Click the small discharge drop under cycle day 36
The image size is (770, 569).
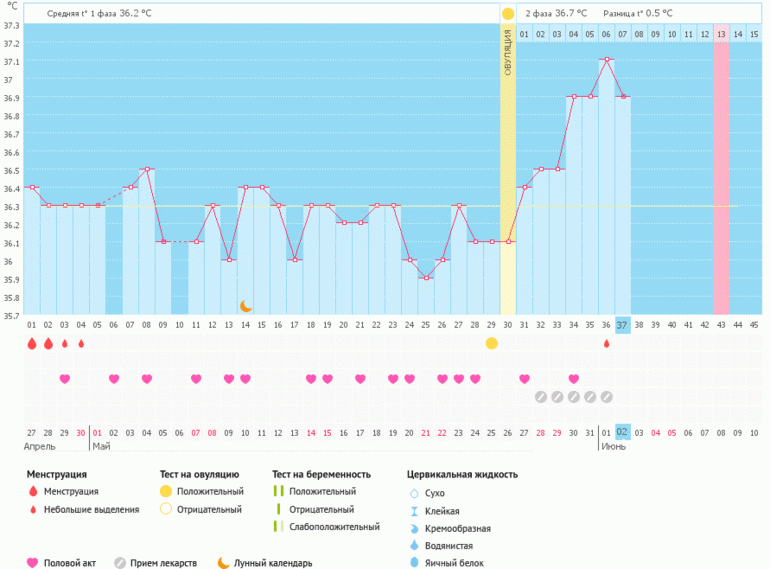(x=606, y=343)
